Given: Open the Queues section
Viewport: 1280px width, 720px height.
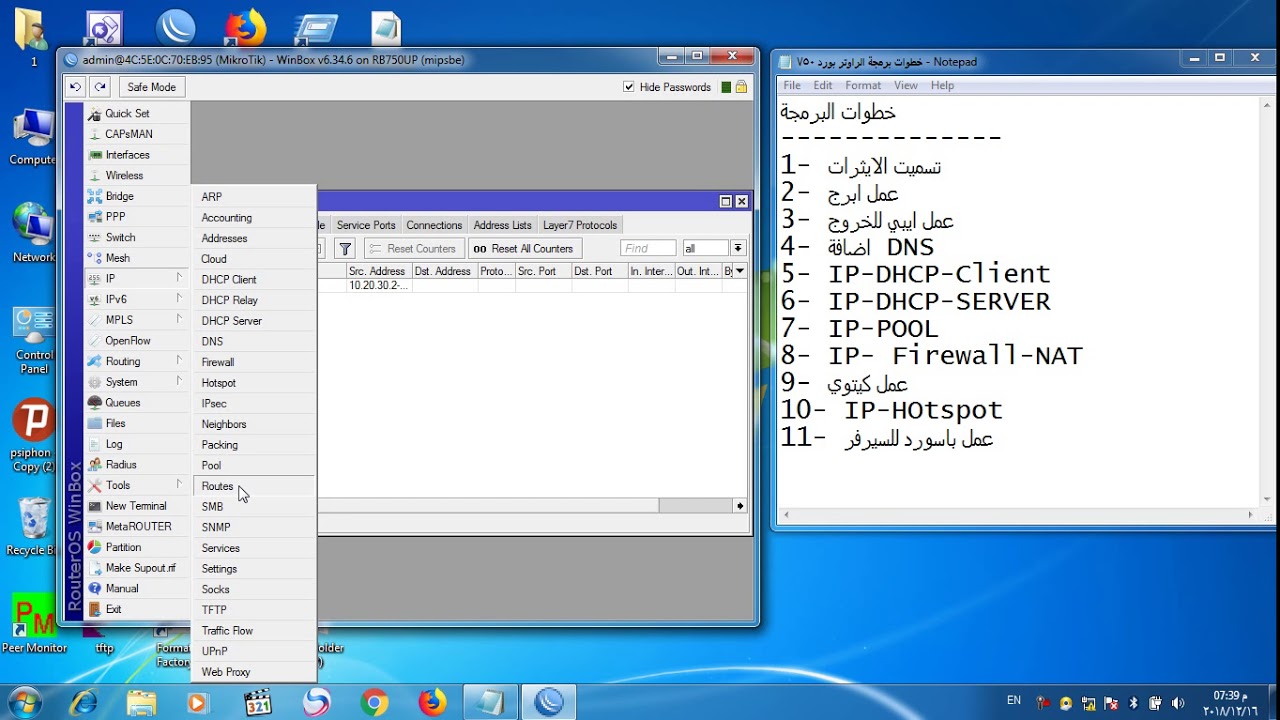Looking at the screenshot, I should click(123, 403).
